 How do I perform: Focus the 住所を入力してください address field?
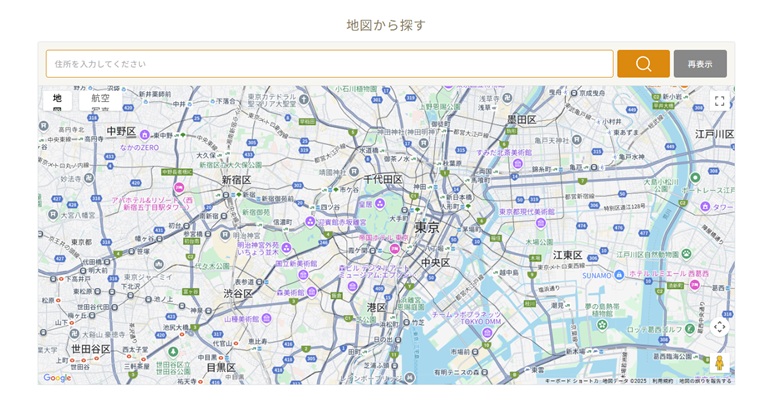click(x=330, y=64)
